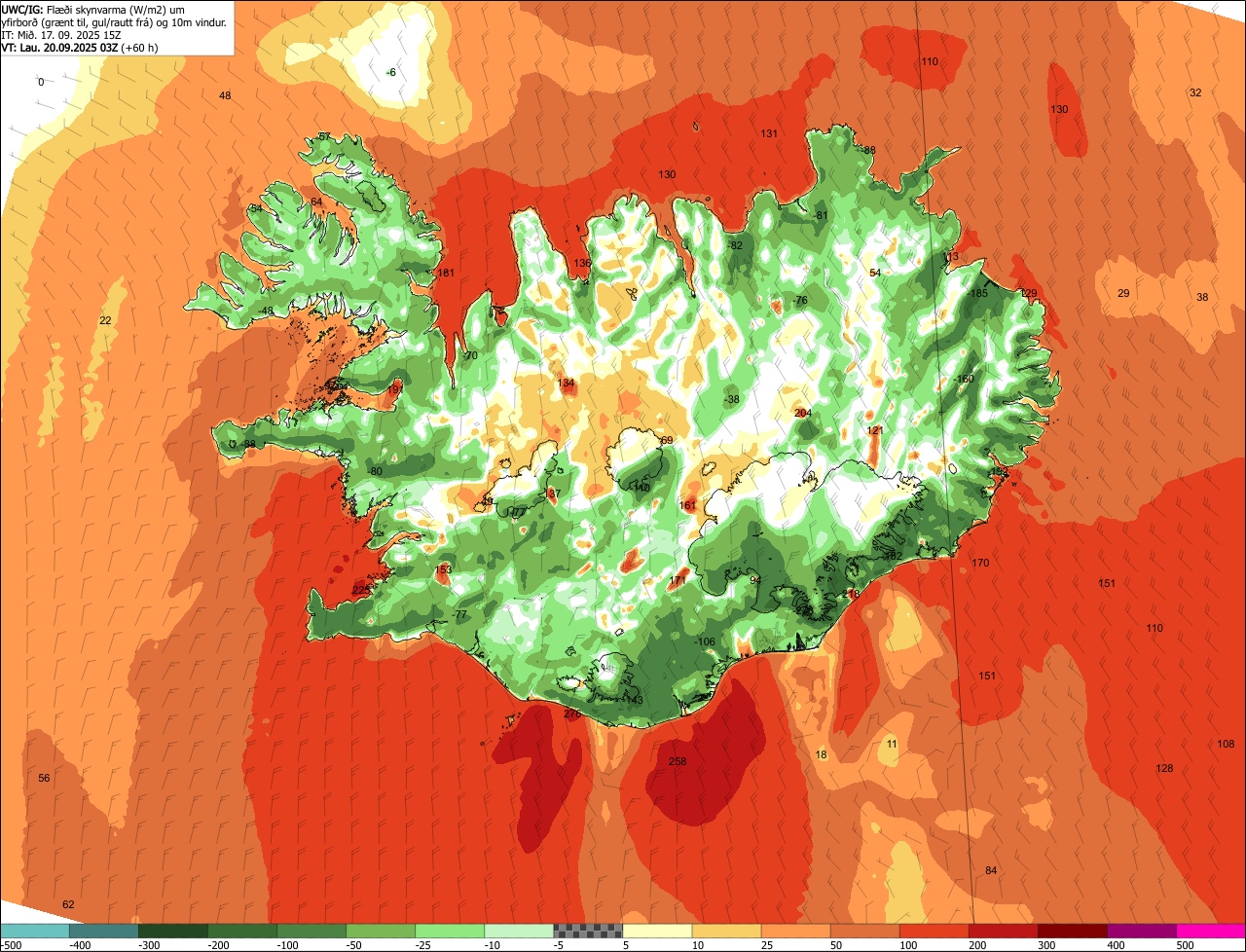The height and width of the screenshot is (952, 1246).
Task: Click the '170' value southeast of Iceland
Action: click(x=980, y=563)
